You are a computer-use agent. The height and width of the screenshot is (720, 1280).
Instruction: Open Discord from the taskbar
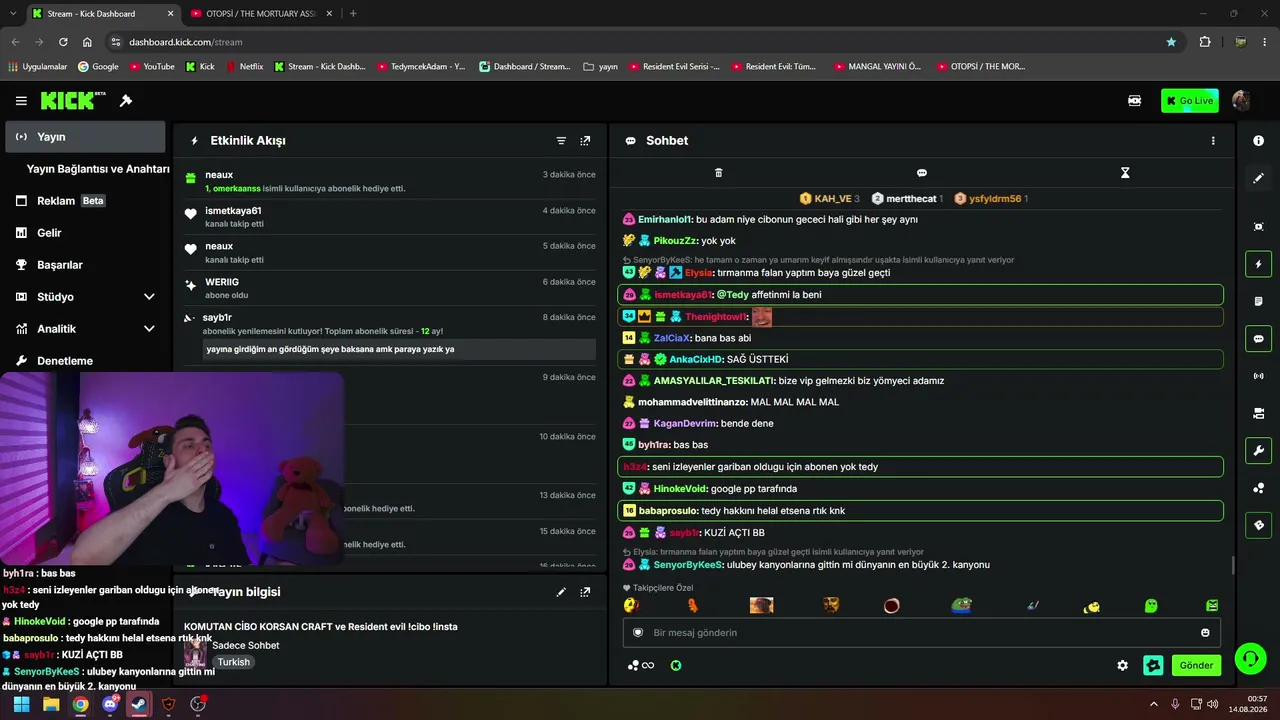(110, 704)
